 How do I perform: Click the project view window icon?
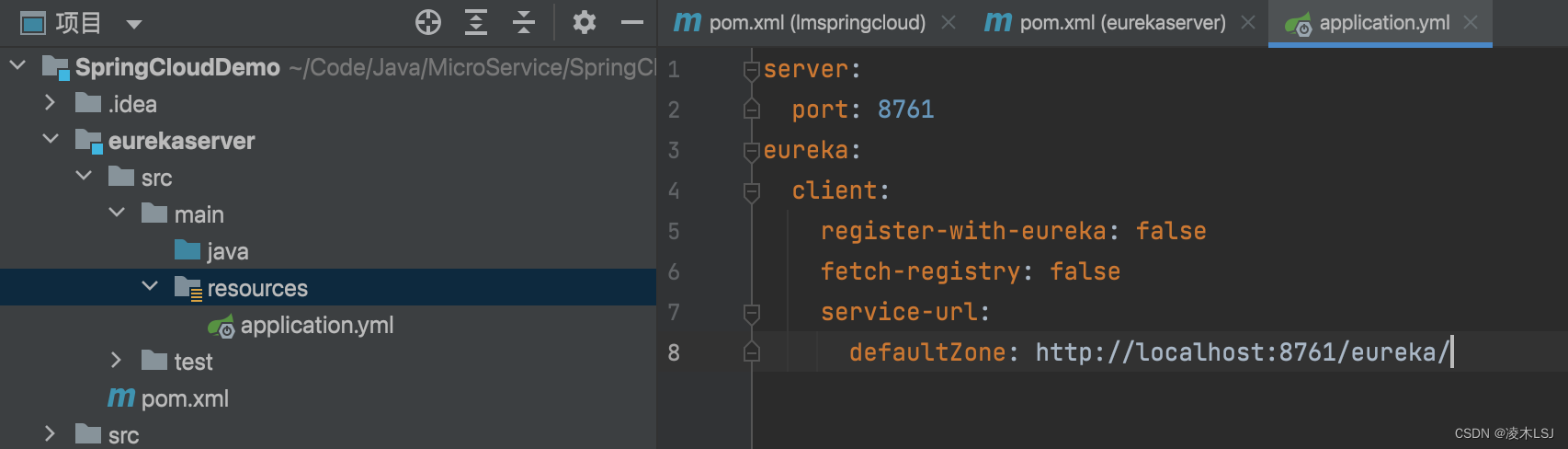click(33, 23)
